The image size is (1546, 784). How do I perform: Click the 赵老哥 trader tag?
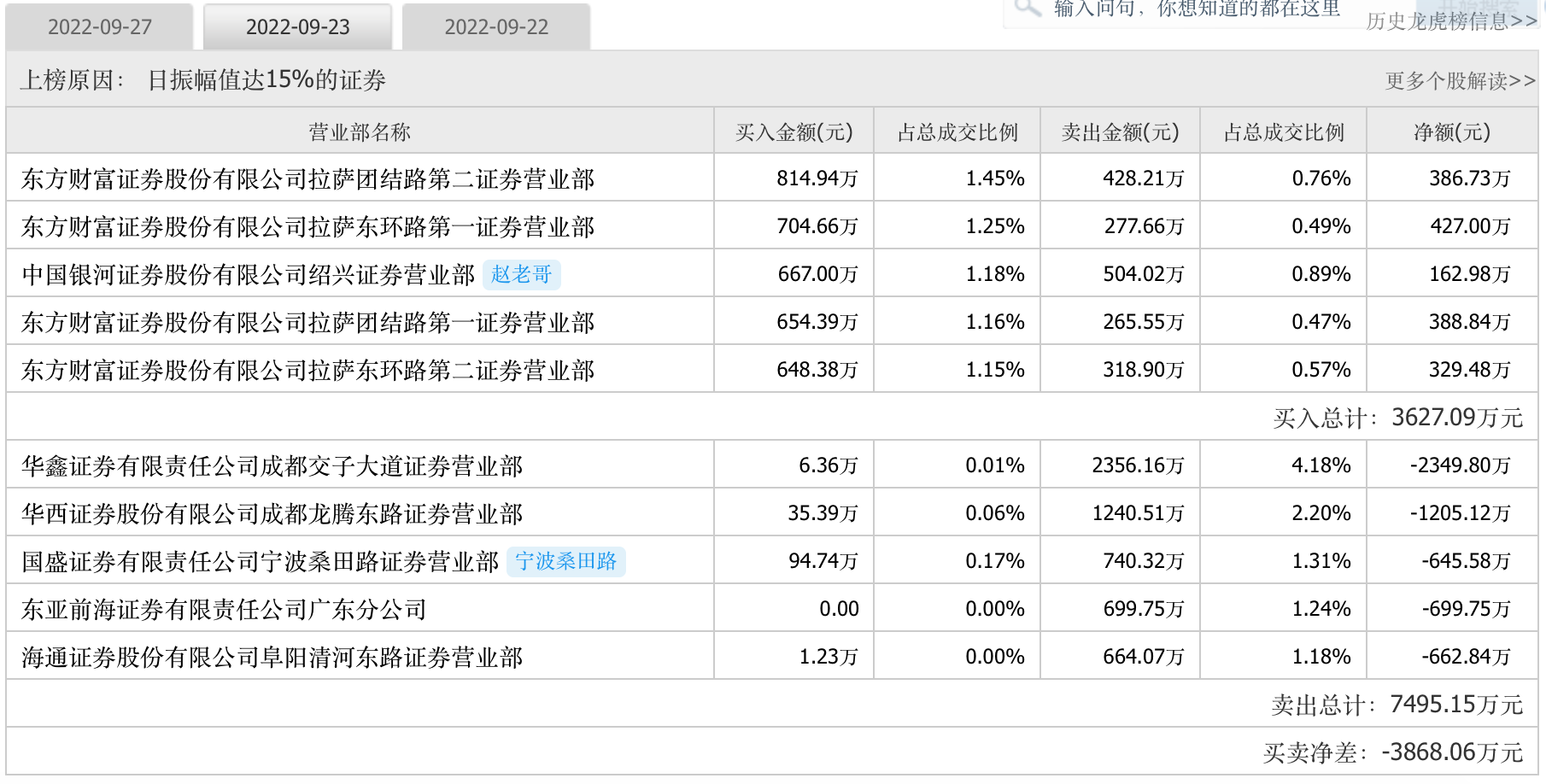click(x=521, y=274)
